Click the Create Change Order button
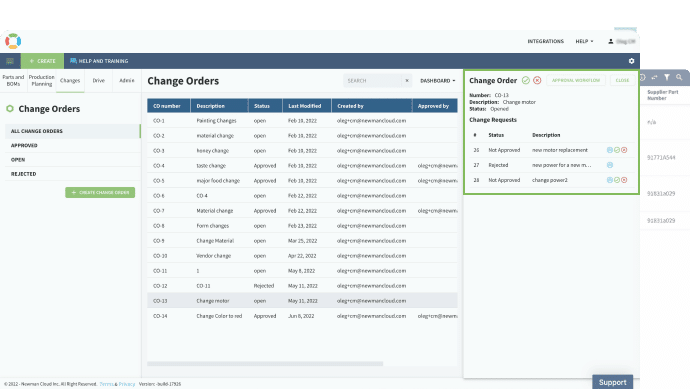Image resolution: width=690 pixels, height=389 pixels. coord(100,192)
